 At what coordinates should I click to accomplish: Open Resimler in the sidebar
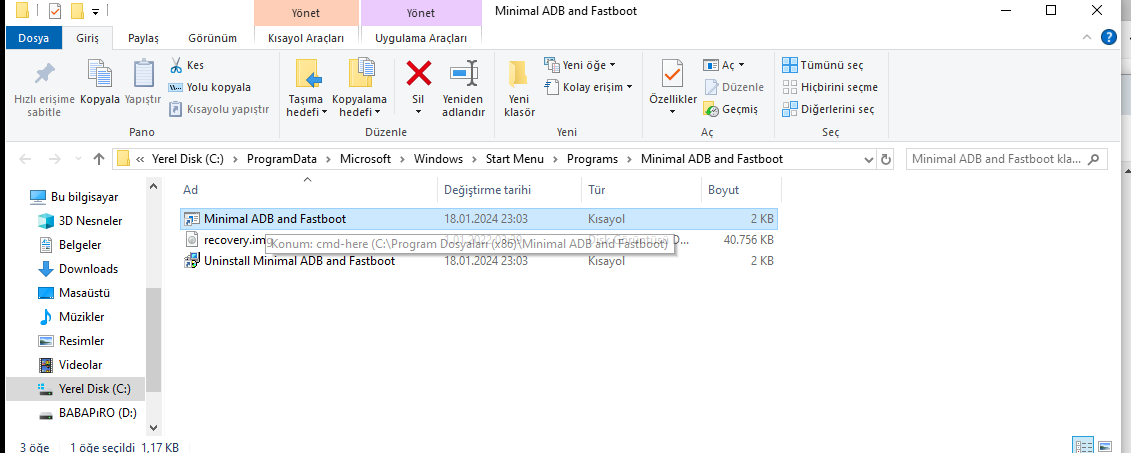71,340
